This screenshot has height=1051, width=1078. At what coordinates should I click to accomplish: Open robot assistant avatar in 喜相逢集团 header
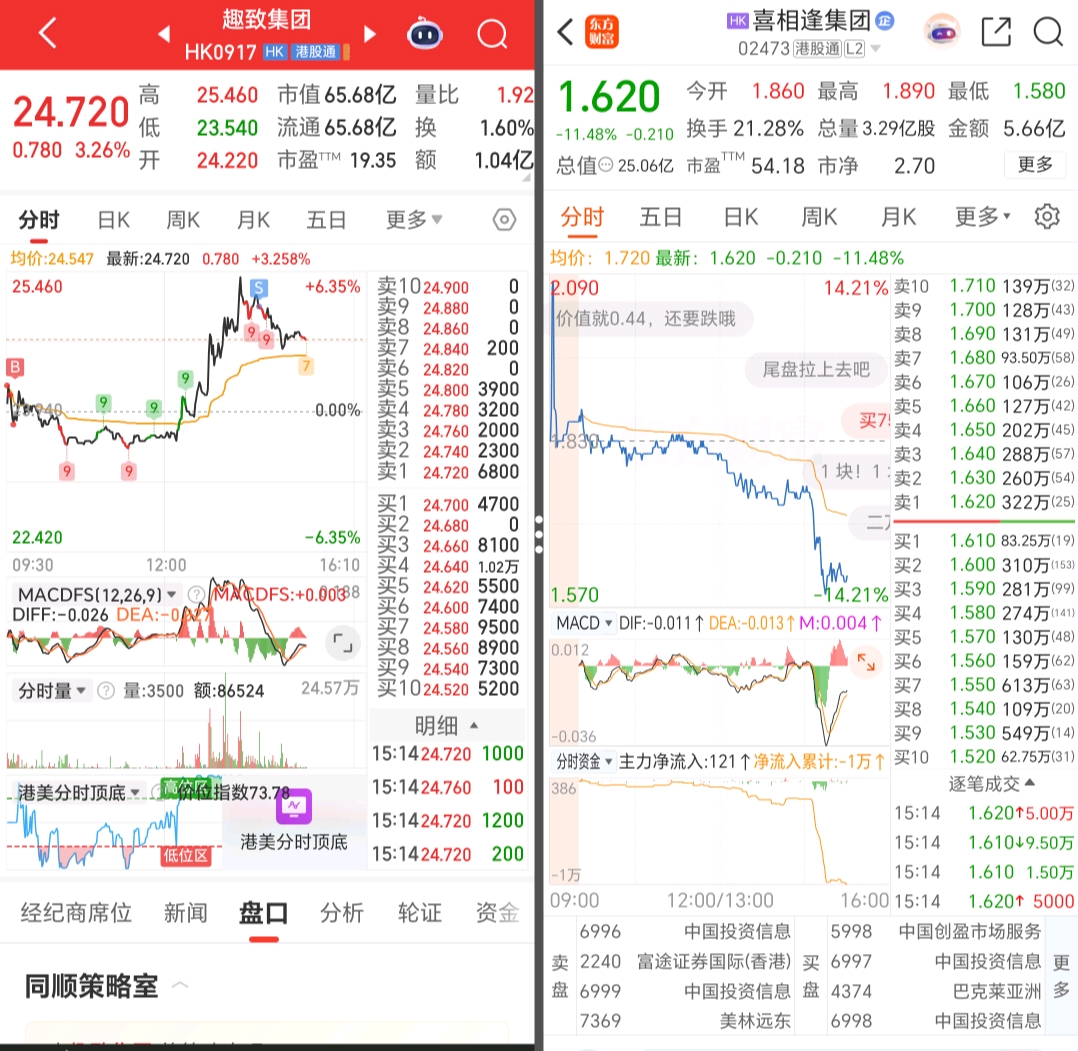coord(941,32)
